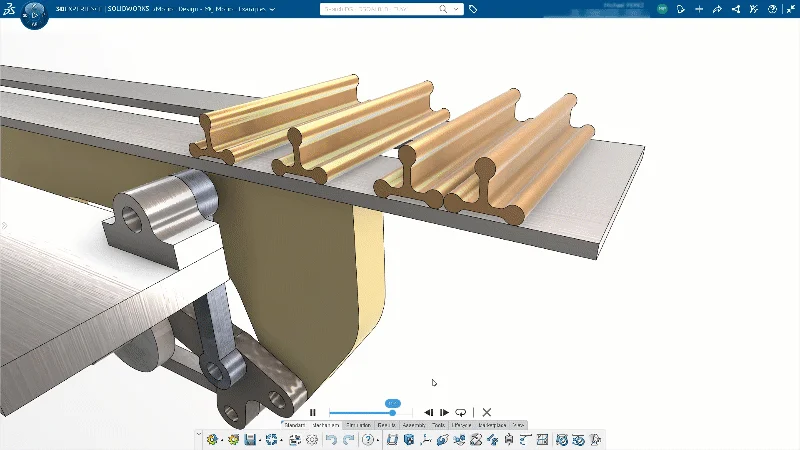800x450 pixels.
Task: Toggle loop playback mode
Action: click(x=461, y=412)
